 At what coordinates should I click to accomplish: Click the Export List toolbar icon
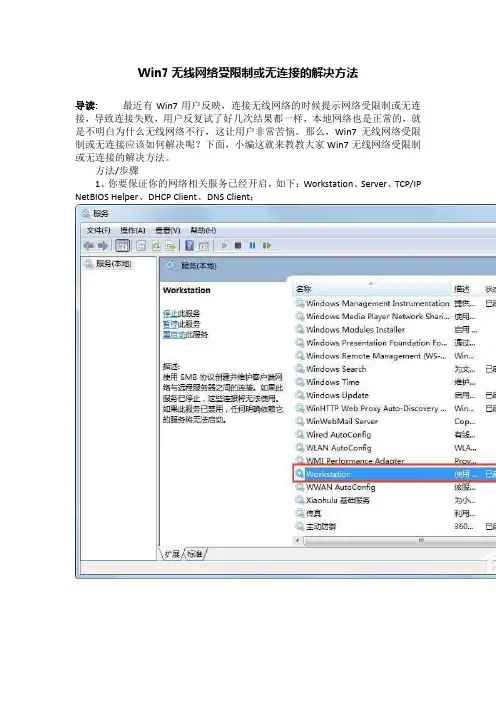(x=170, y=245)
